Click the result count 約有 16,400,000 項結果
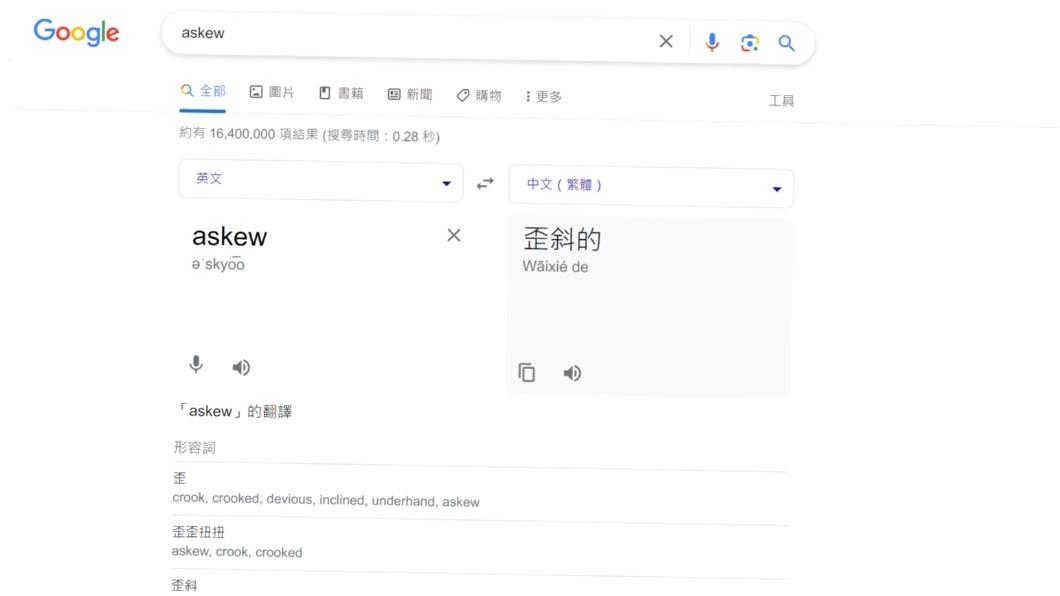Viewport: 1060px width, 596px height. (x=249, y=134)
